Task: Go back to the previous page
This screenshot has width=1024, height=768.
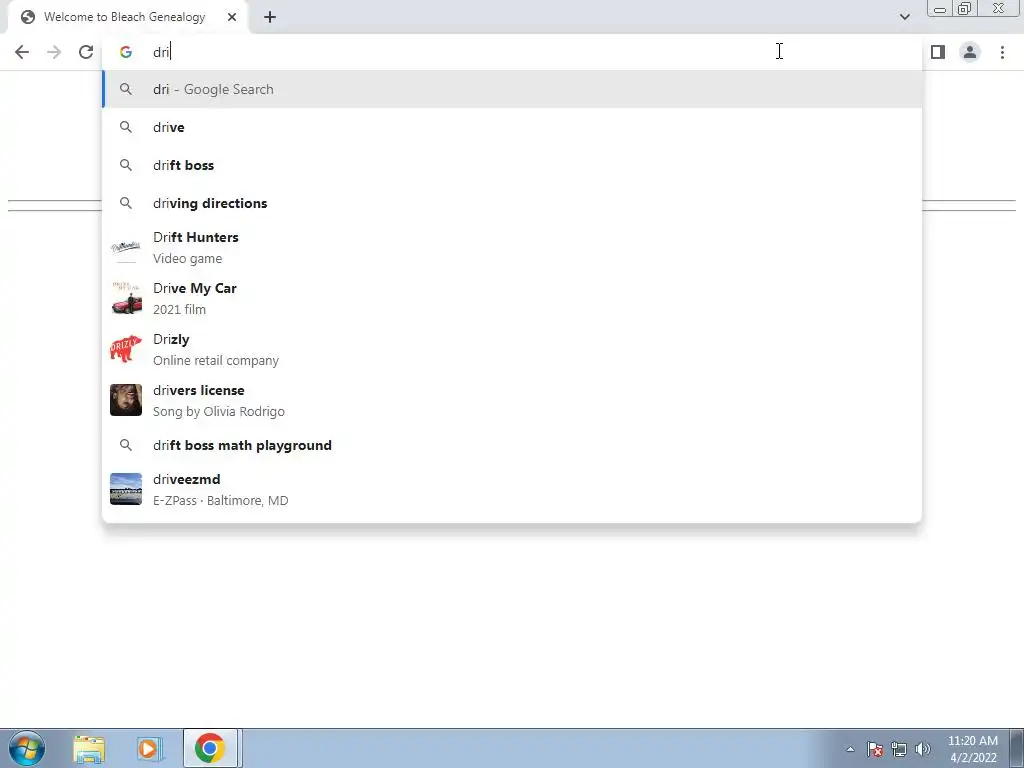Action: point(22,52)
